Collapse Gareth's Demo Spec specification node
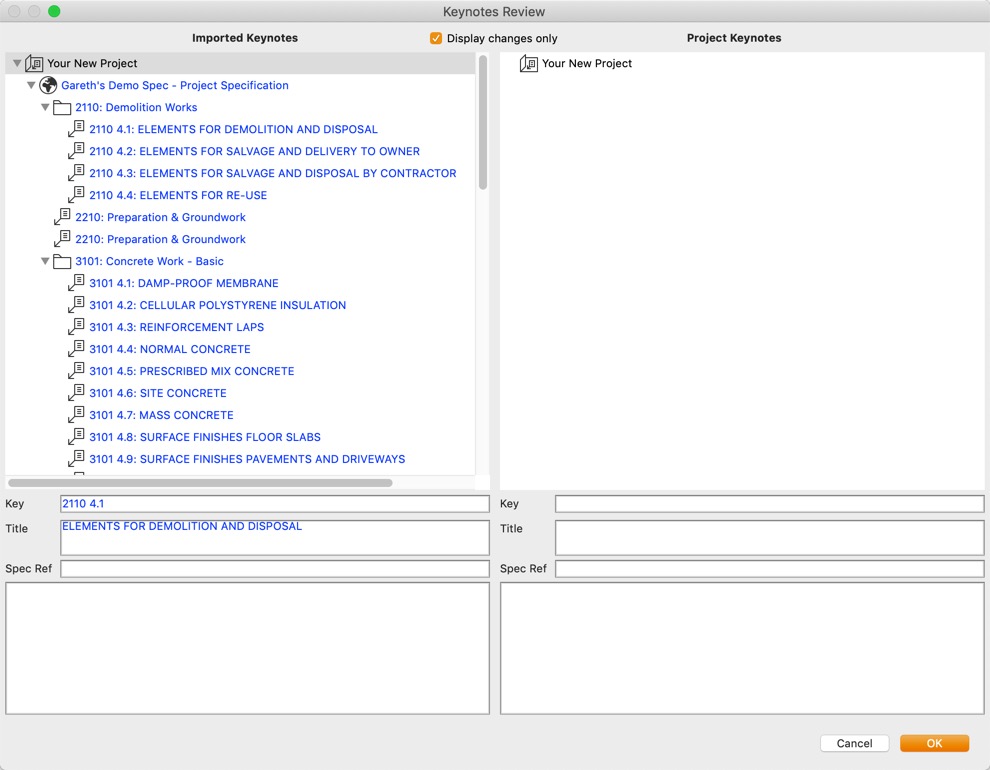The width and height of the screenshot is (990, 770). point(31,86)
